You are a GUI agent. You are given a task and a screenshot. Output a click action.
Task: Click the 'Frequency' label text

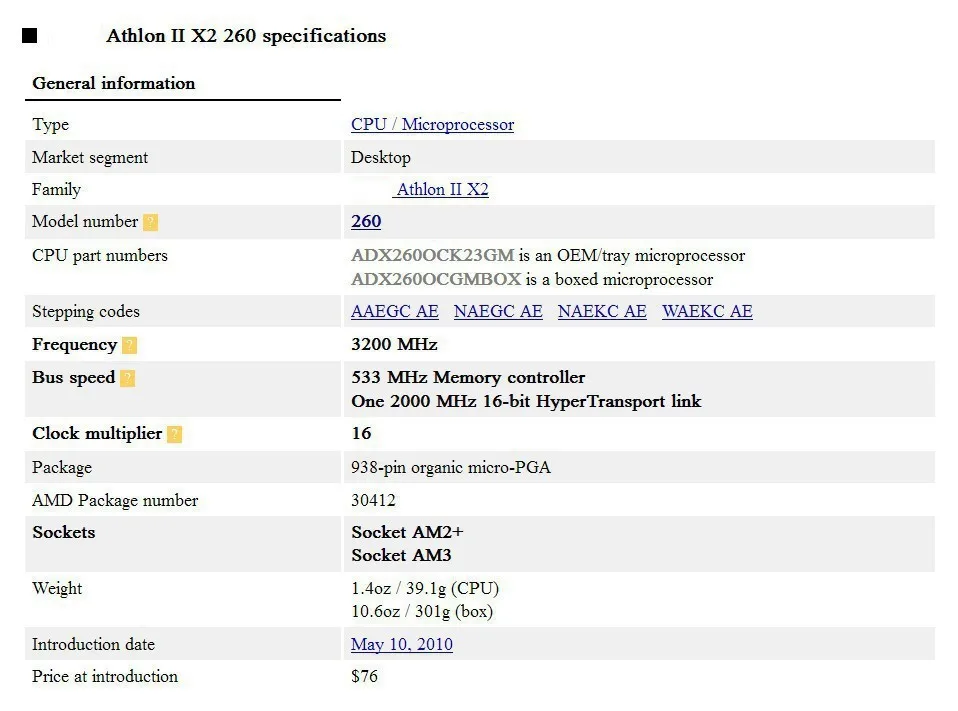pos(75,345)
